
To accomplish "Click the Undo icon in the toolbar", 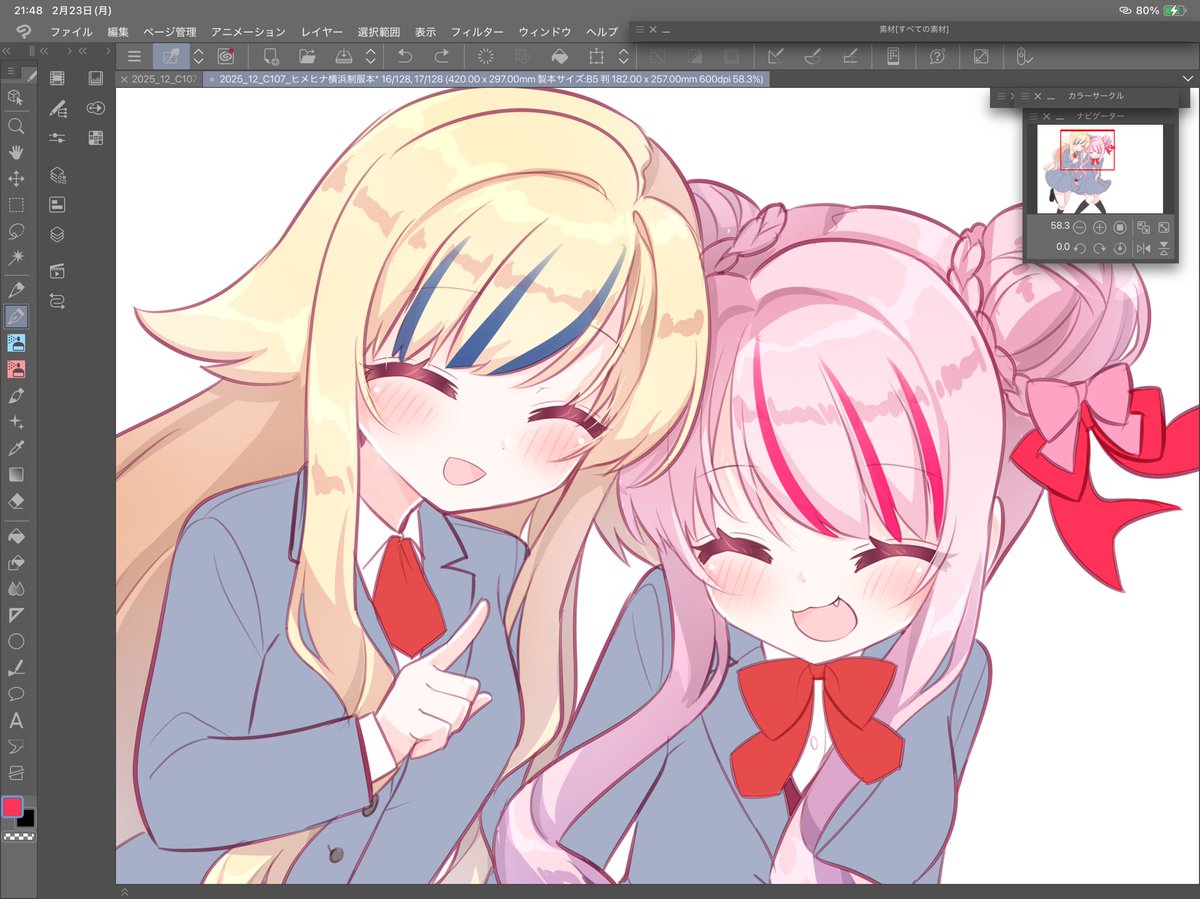I will 404,57.
